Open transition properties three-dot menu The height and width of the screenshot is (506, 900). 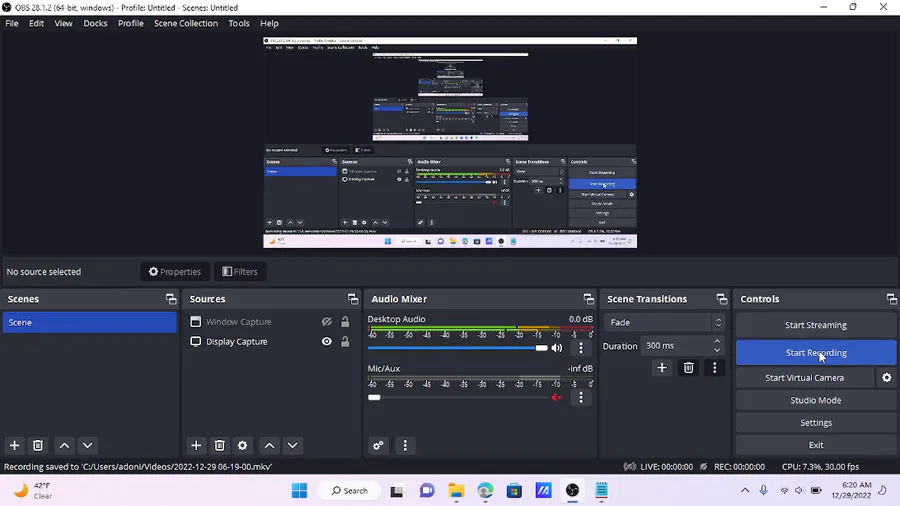tap(715, 368)
